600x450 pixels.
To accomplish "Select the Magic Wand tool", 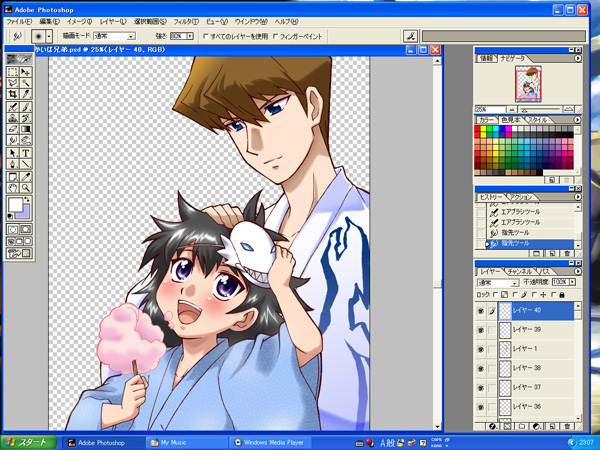I will pos(25,83).
